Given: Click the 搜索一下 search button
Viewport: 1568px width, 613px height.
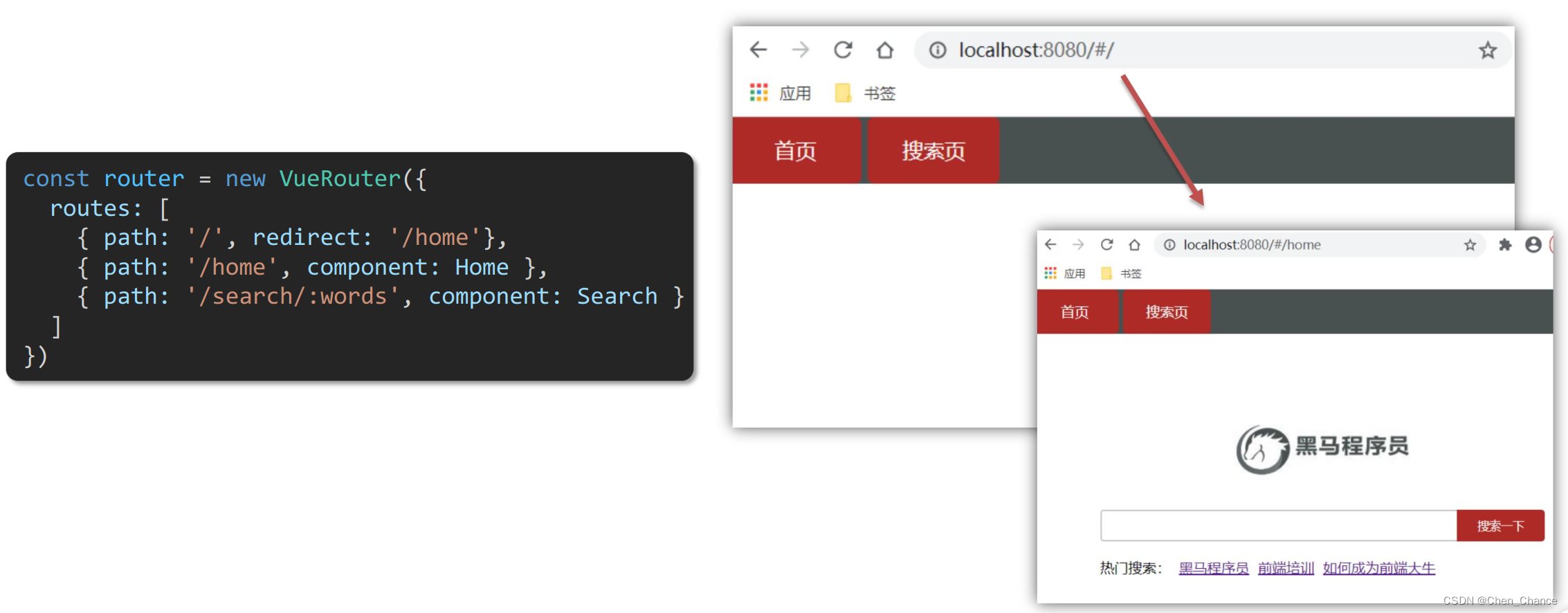Looking at the screenshot, I should pos(1500,526).
